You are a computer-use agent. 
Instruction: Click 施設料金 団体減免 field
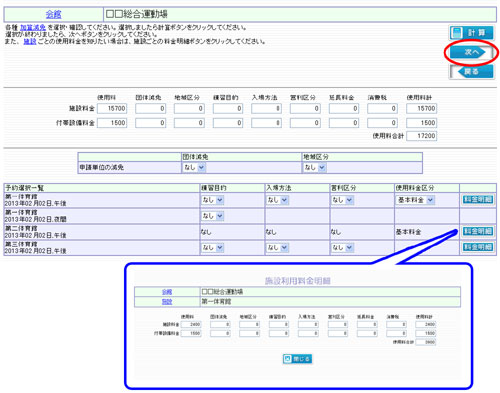pyautogui.click(x=150, y=108)
